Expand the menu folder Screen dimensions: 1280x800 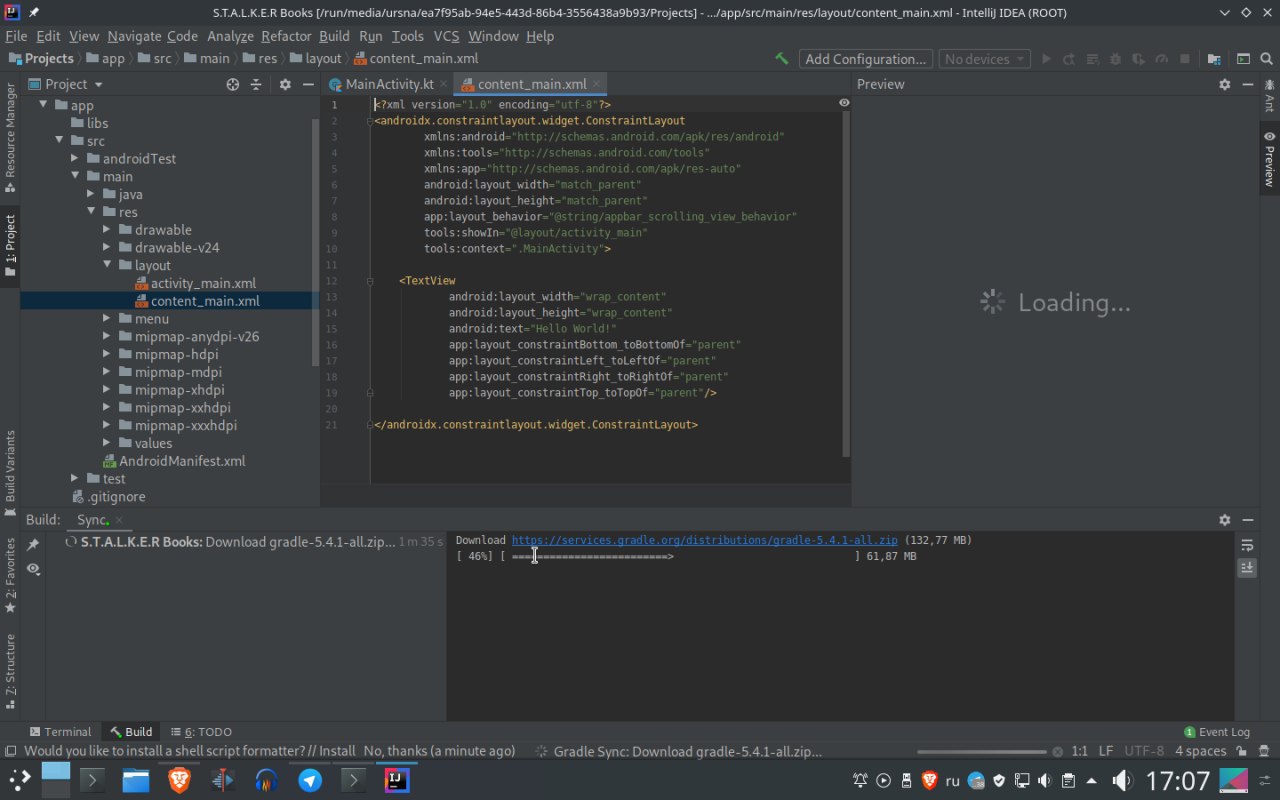tap(107, 318)
